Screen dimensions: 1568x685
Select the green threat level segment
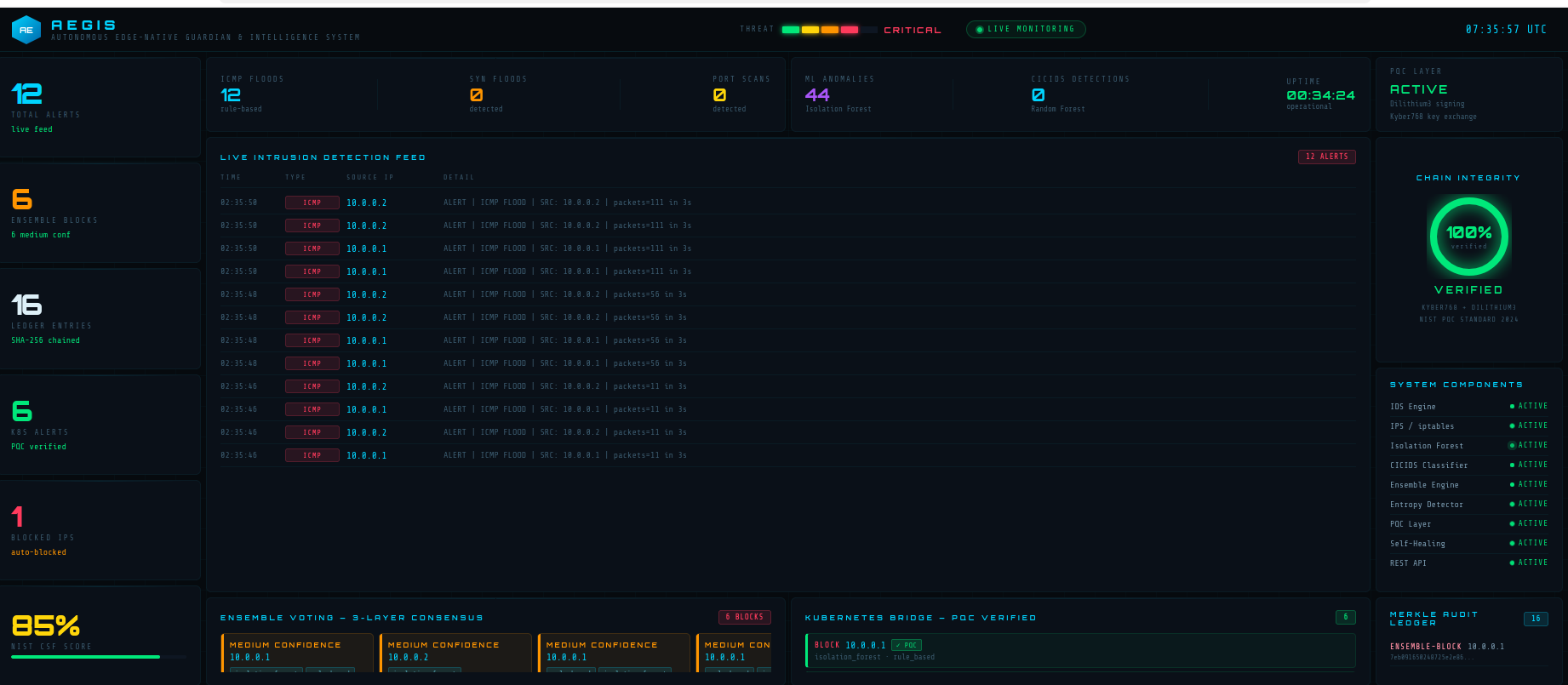(x=791, y=30)
